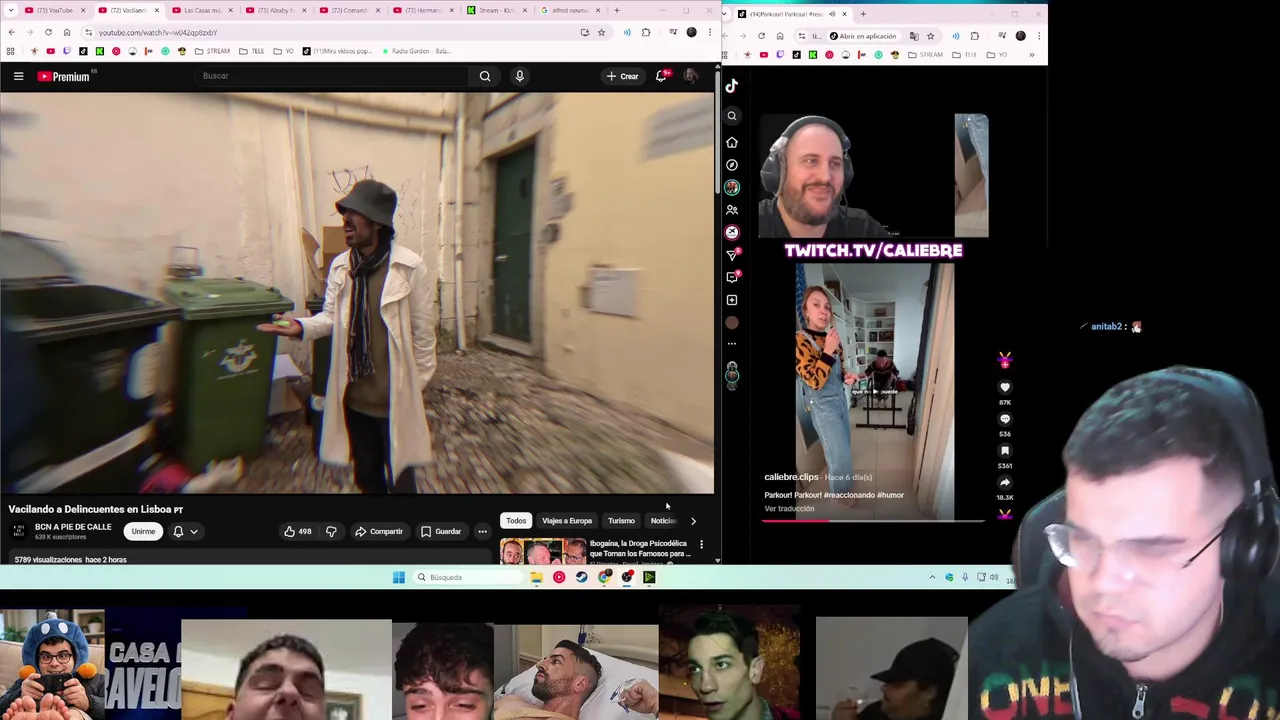Click the YouTube search magnifier button
Viewport: 1280px width, 720px height.
(485, 76)
